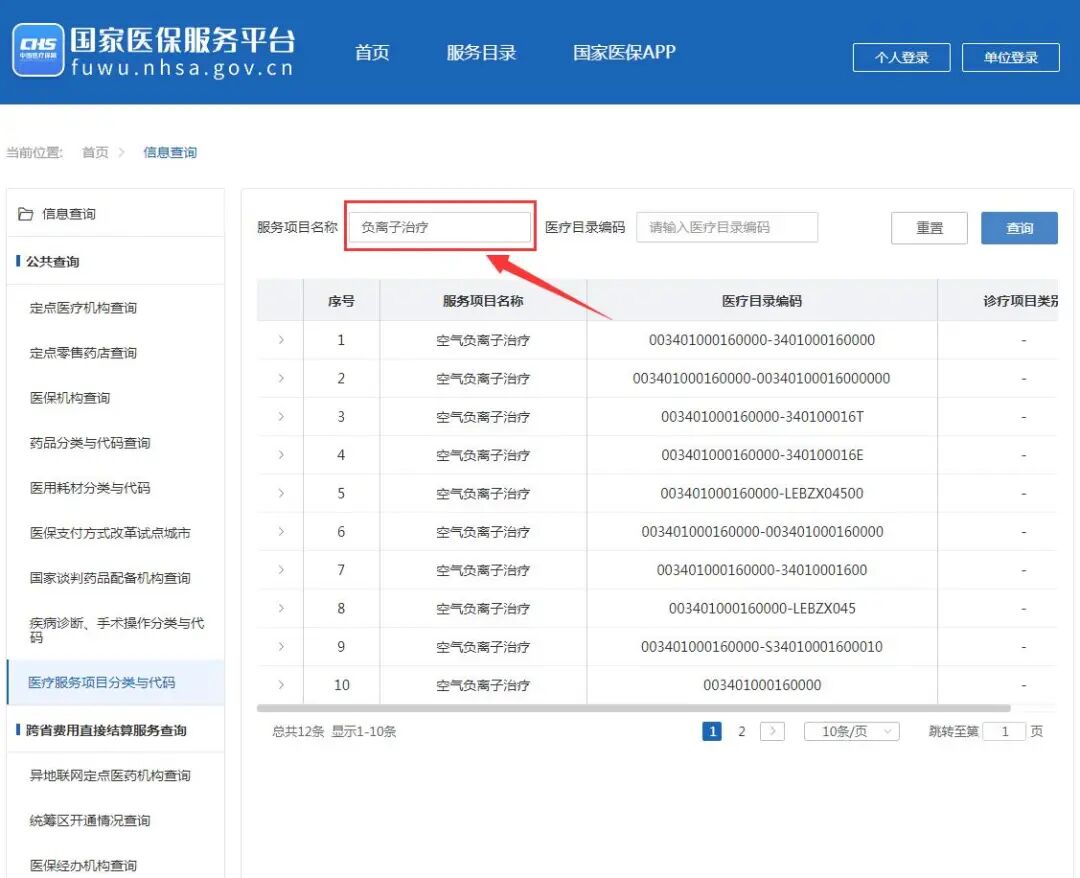Click the 个人登录 login button

[x=900, y=58]
